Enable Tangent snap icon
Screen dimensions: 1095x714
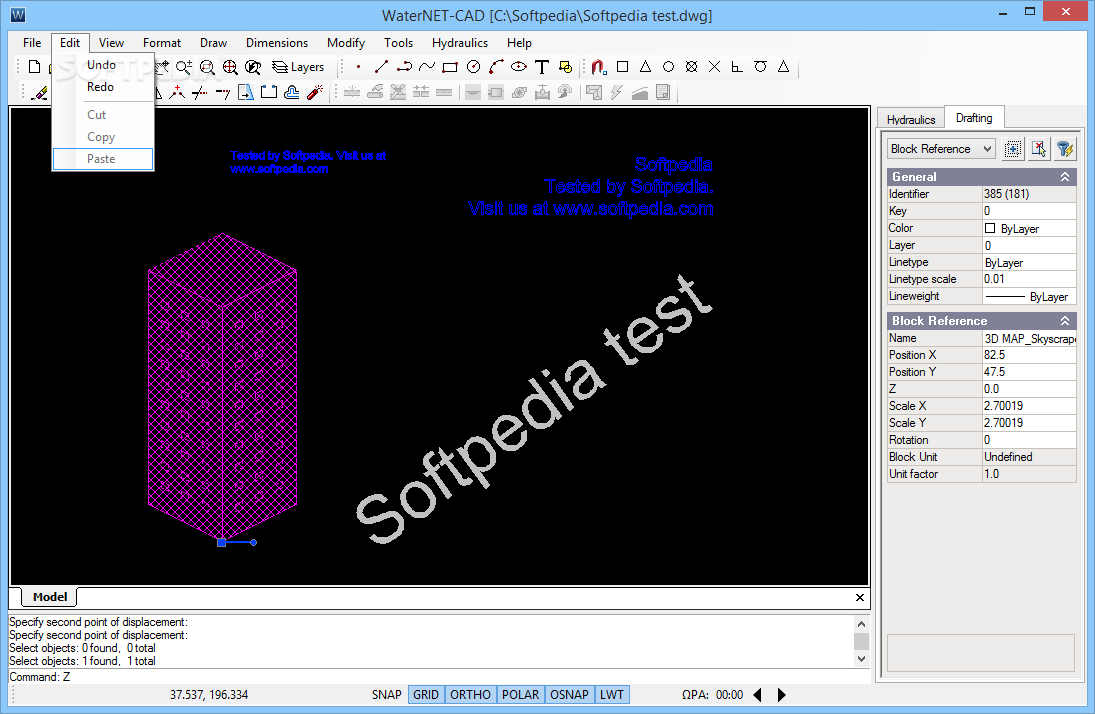pyautogui.click(x=760, y=67)
